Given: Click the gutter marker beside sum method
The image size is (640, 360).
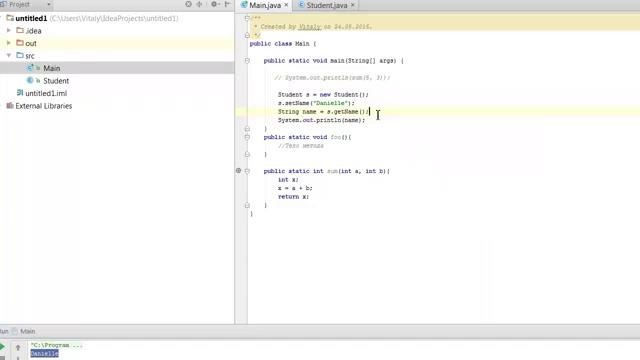Looking at the screenshot, I should [x=238, y=171].
